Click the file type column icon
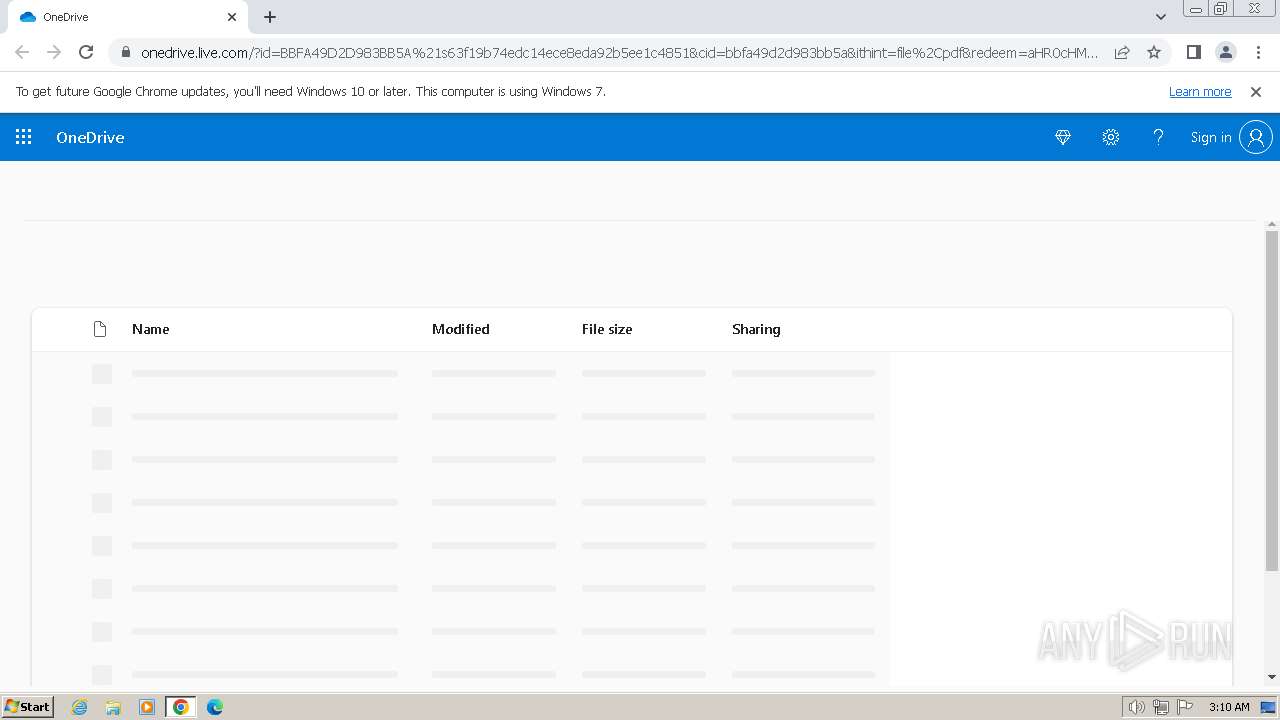This screenshot has height=720, width=1280. 100,329
